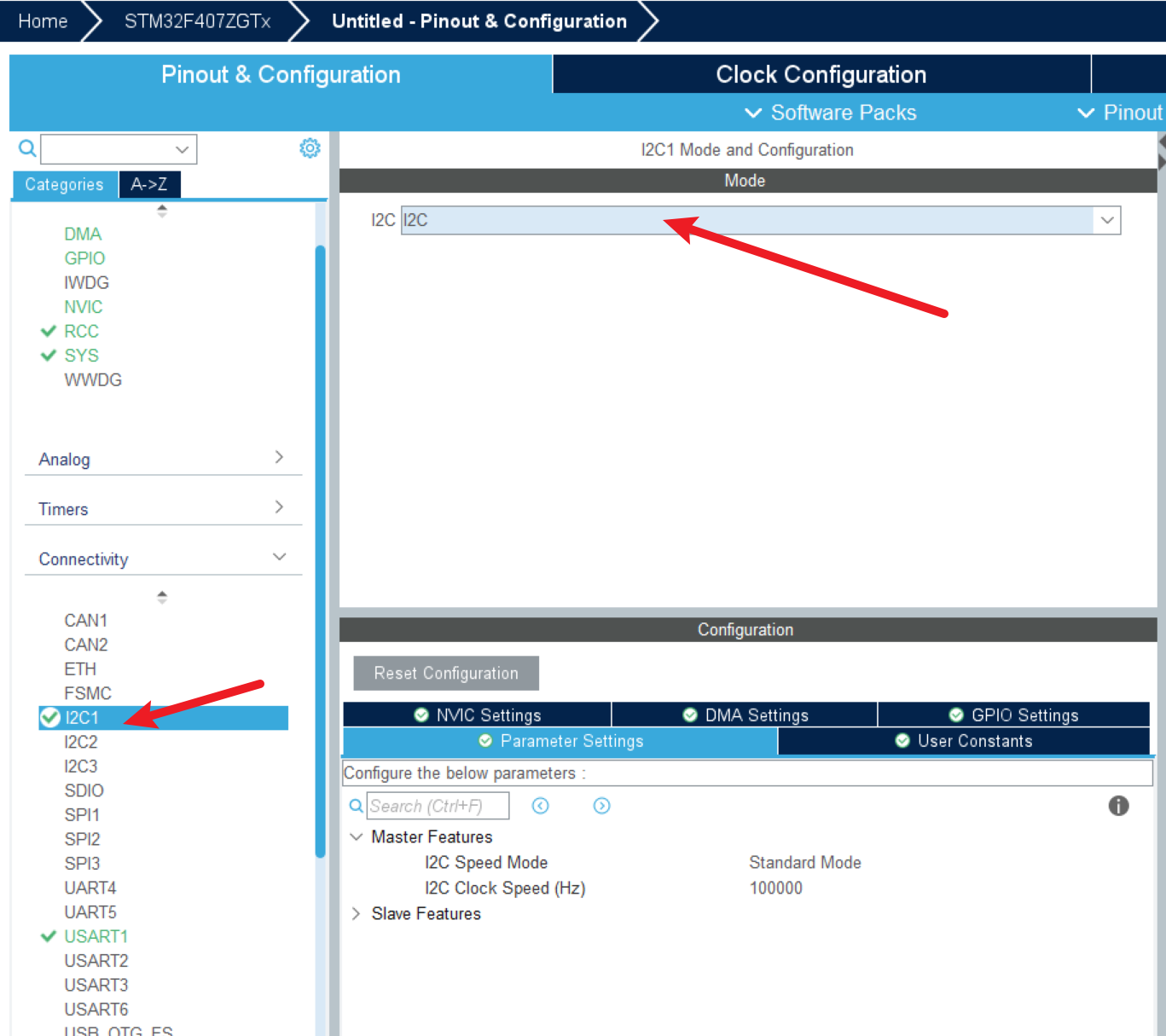Click the 100000 clock speed value
Image resolution: width=1166 pixels, height=1036 pixels.
pyautogui.click(x=776, y=888)
